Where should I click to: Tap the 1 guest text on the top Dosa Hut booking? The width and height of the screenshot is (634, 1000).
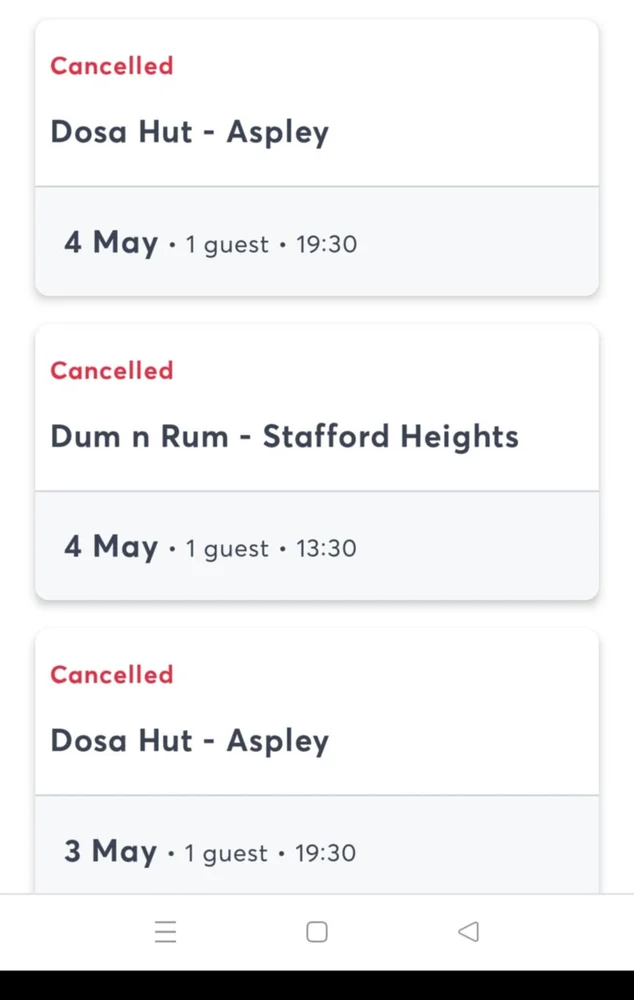227,245
